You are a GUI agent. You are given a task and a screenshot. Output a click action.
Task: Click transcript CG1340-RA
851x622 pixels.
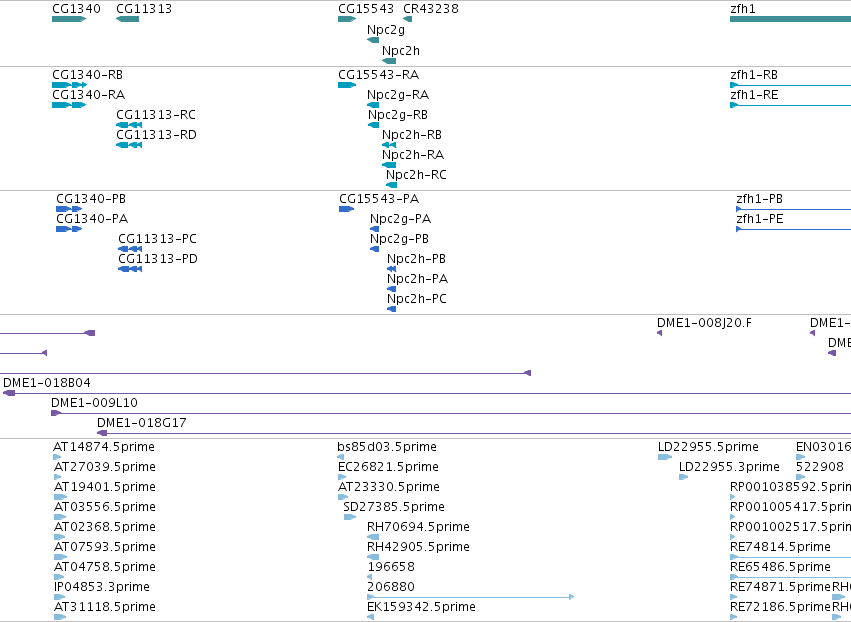[x=88, y=94]
